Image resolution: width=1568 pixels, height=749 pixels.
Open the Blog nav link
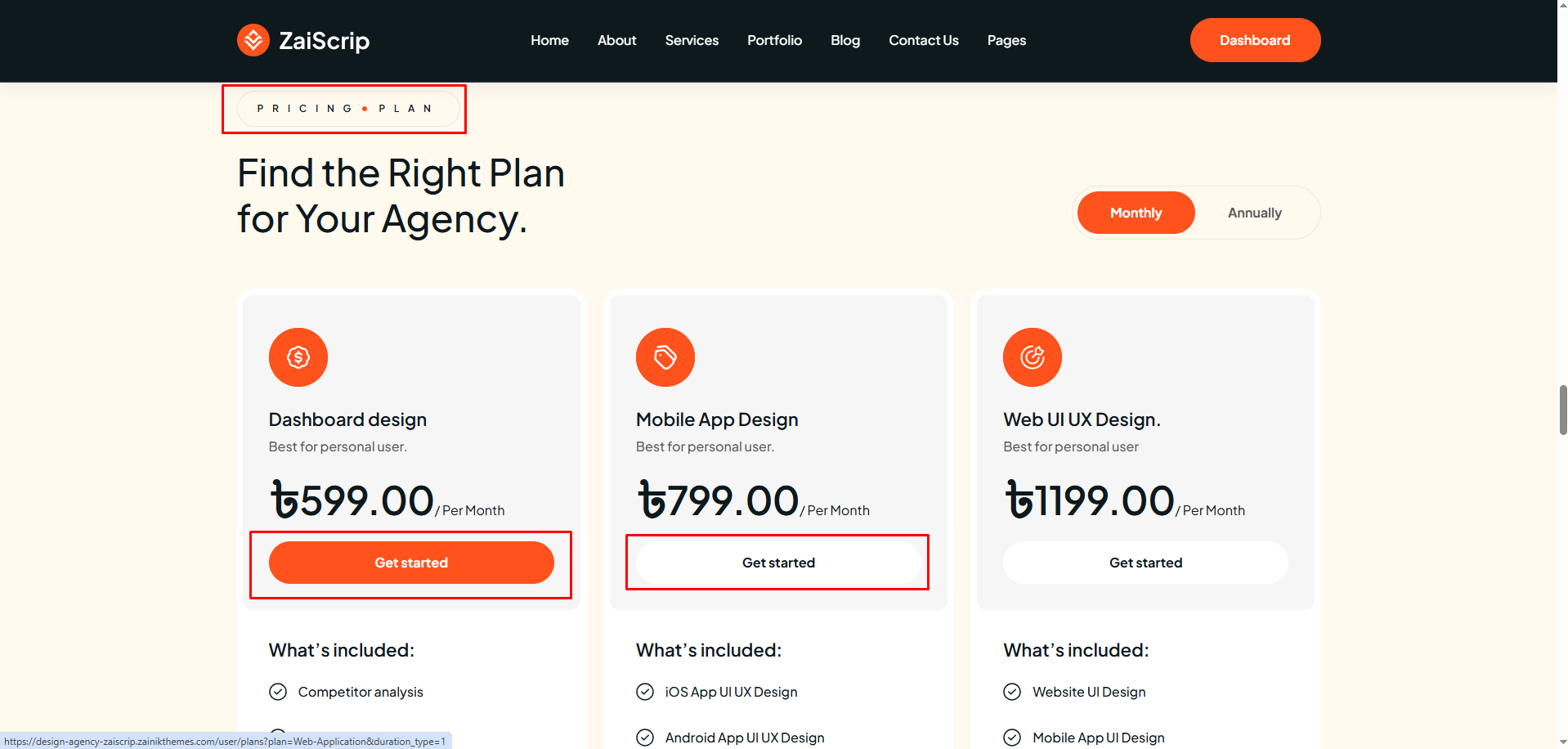(x=845, y=40)
